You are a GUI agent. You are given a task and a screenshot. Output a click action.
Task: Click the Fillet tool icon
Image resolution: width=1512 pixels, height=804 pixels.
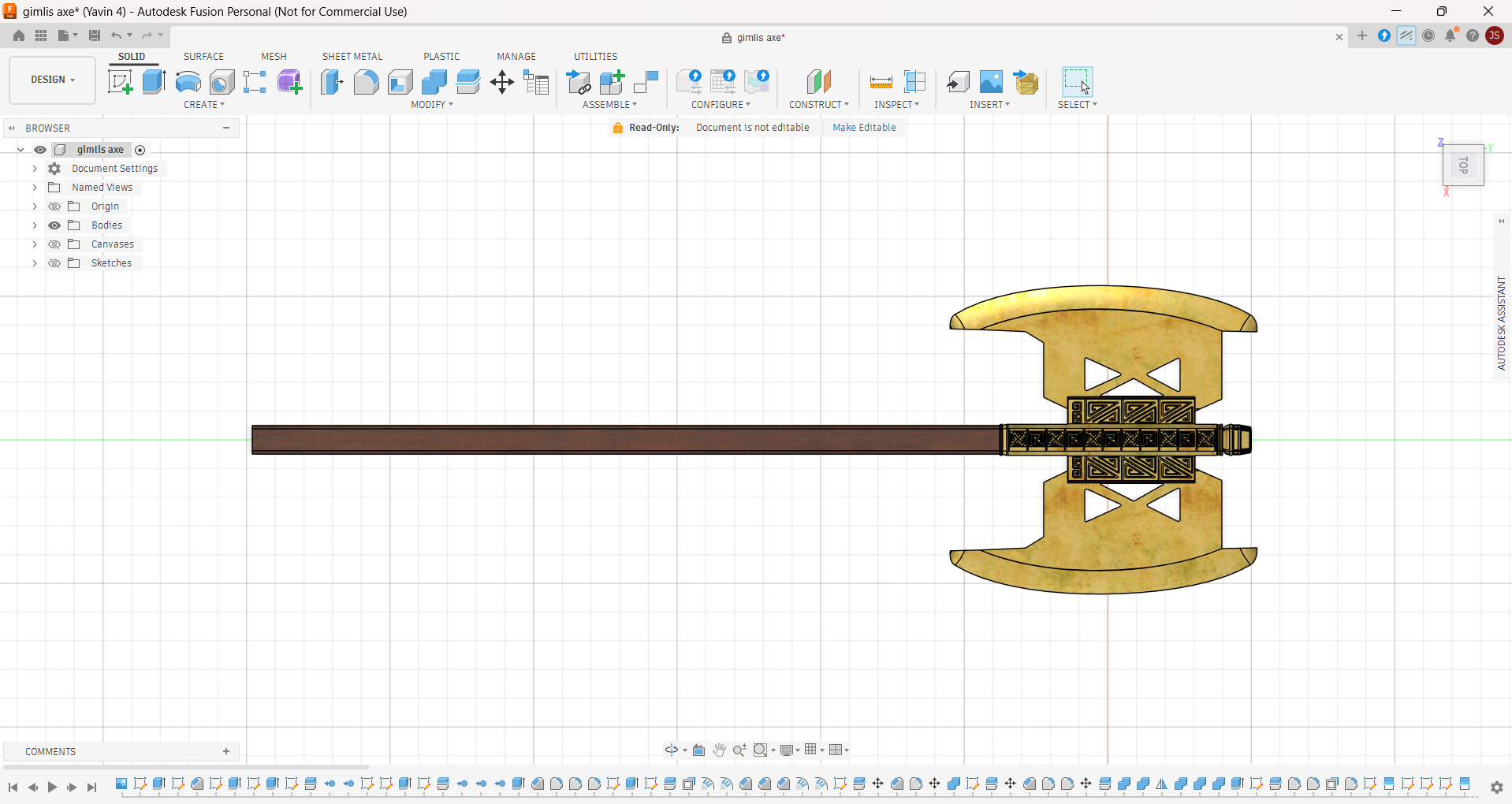[366, 82]
